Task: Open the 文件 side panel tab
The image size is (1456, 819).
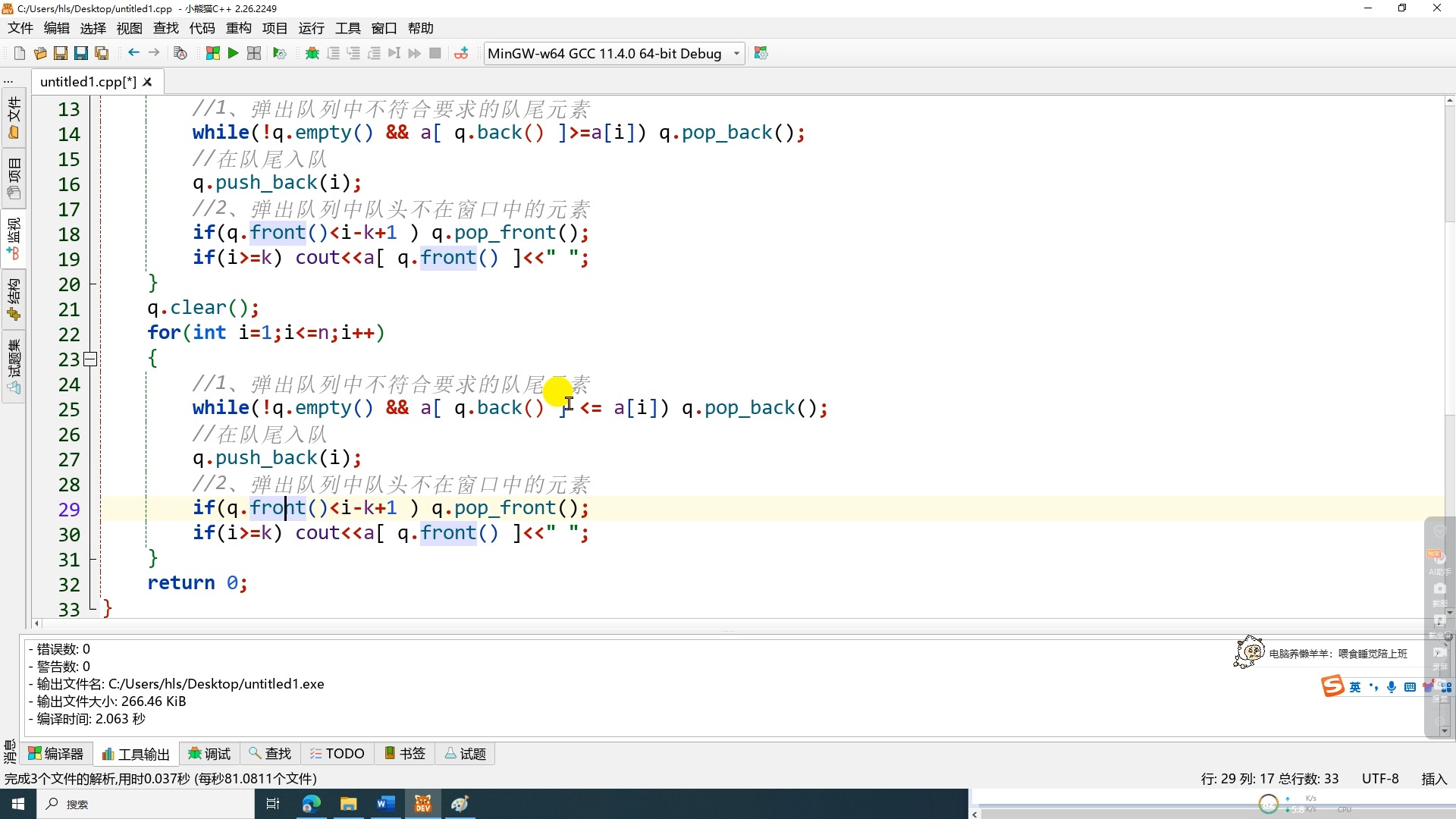Action: (14, 118)
